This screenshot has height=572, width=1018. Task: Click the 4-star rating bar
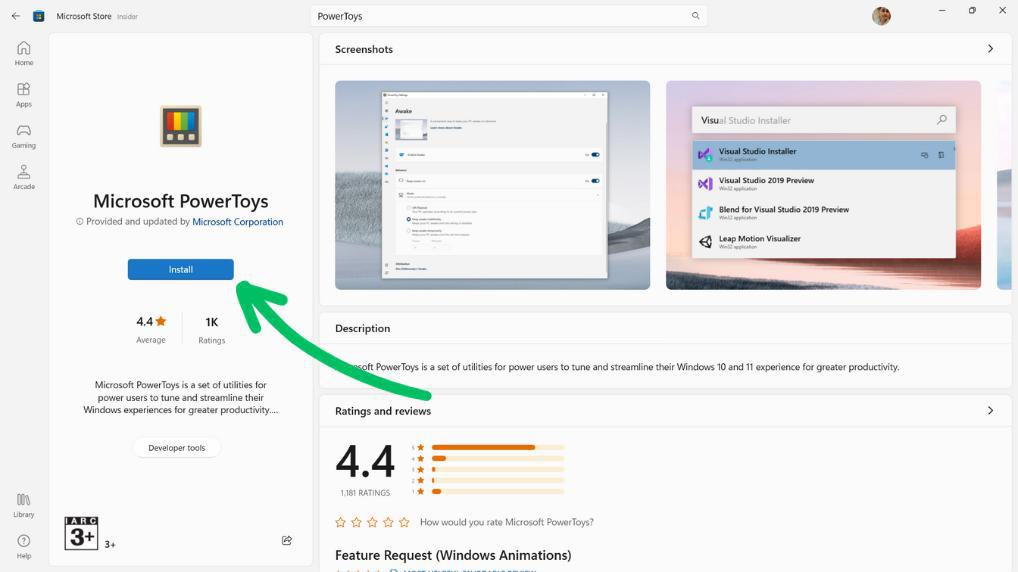[498, 458]
